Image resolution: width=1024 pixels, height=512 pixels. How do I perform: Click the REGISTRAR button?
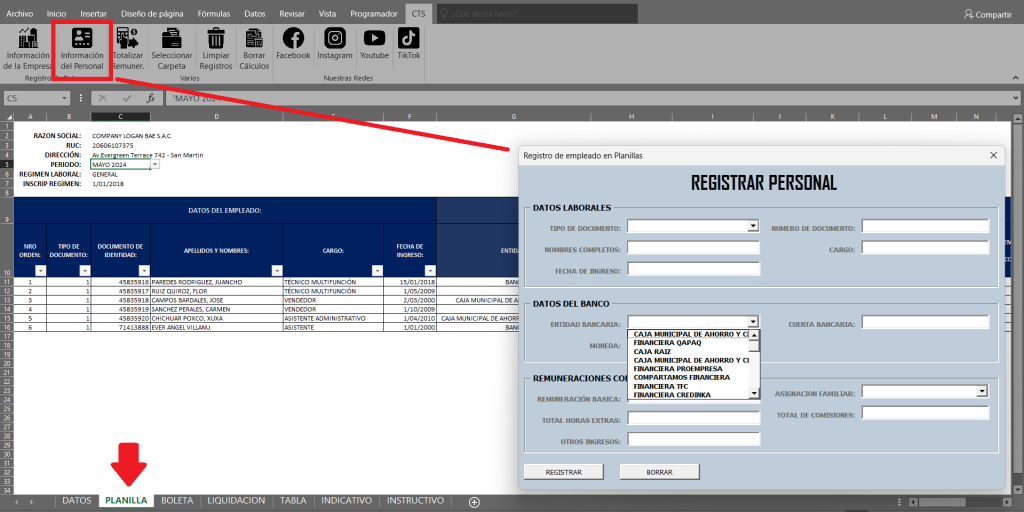click(564, 472)
